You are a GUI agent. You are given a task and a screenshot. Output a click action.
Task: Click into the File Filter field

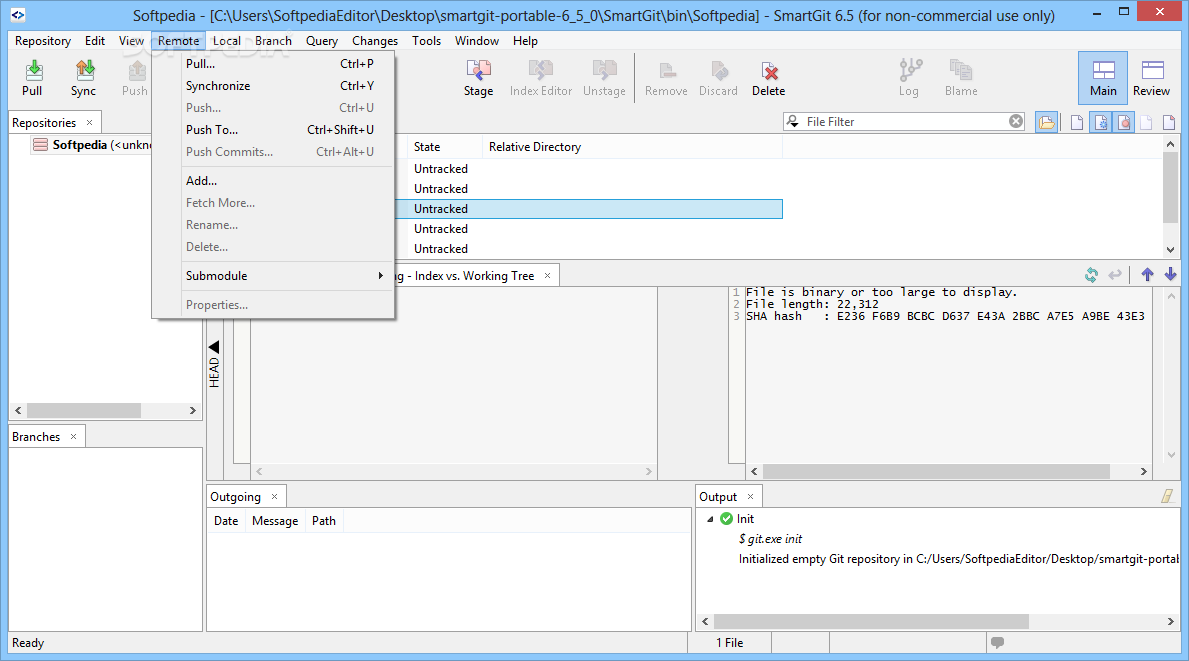point(905,121)
